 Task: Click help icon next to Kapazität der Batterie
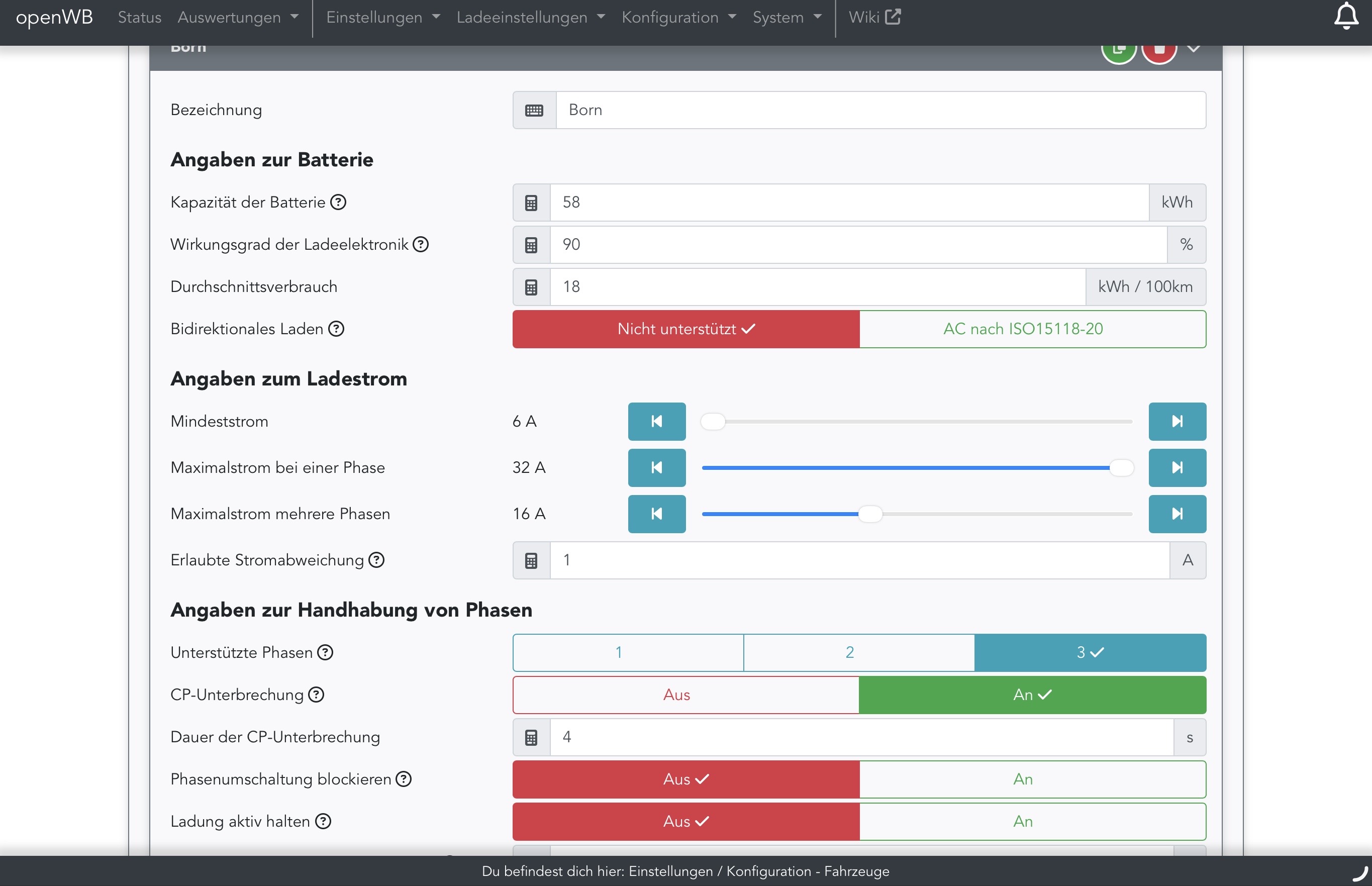coord(338,203)
